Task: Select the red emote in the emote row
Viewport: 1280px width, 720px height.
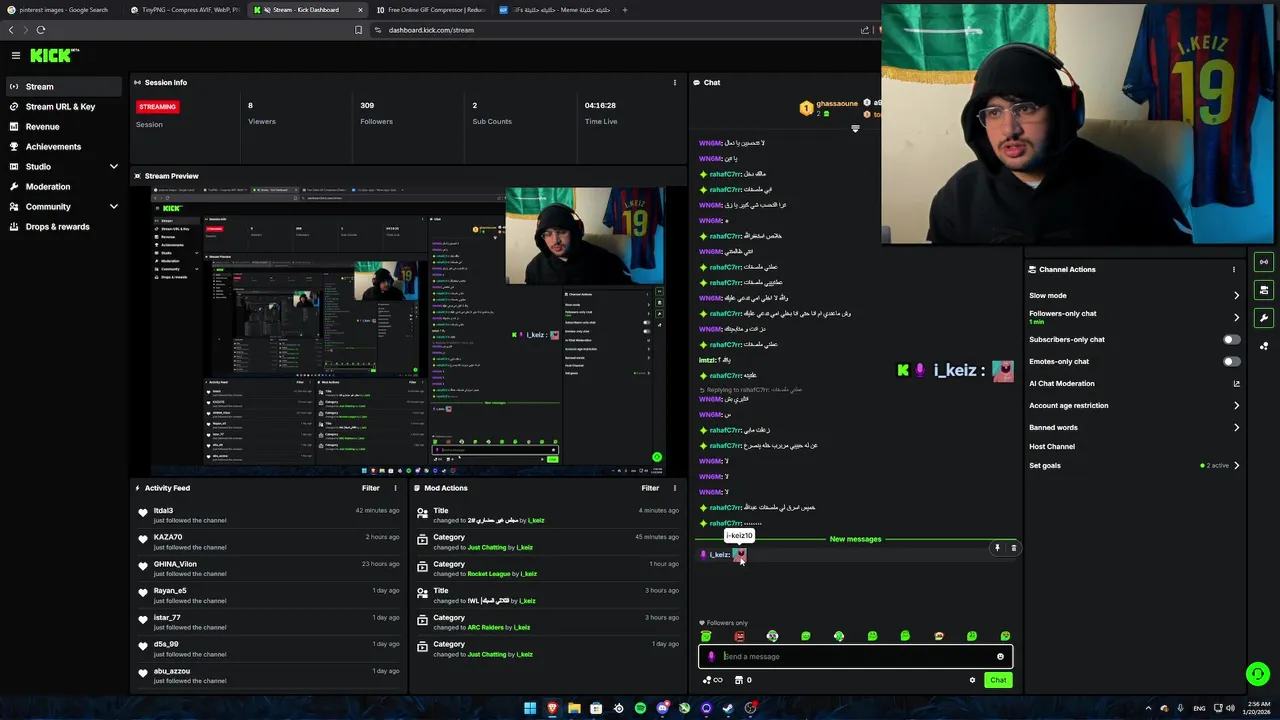Action: click(739, 636)
